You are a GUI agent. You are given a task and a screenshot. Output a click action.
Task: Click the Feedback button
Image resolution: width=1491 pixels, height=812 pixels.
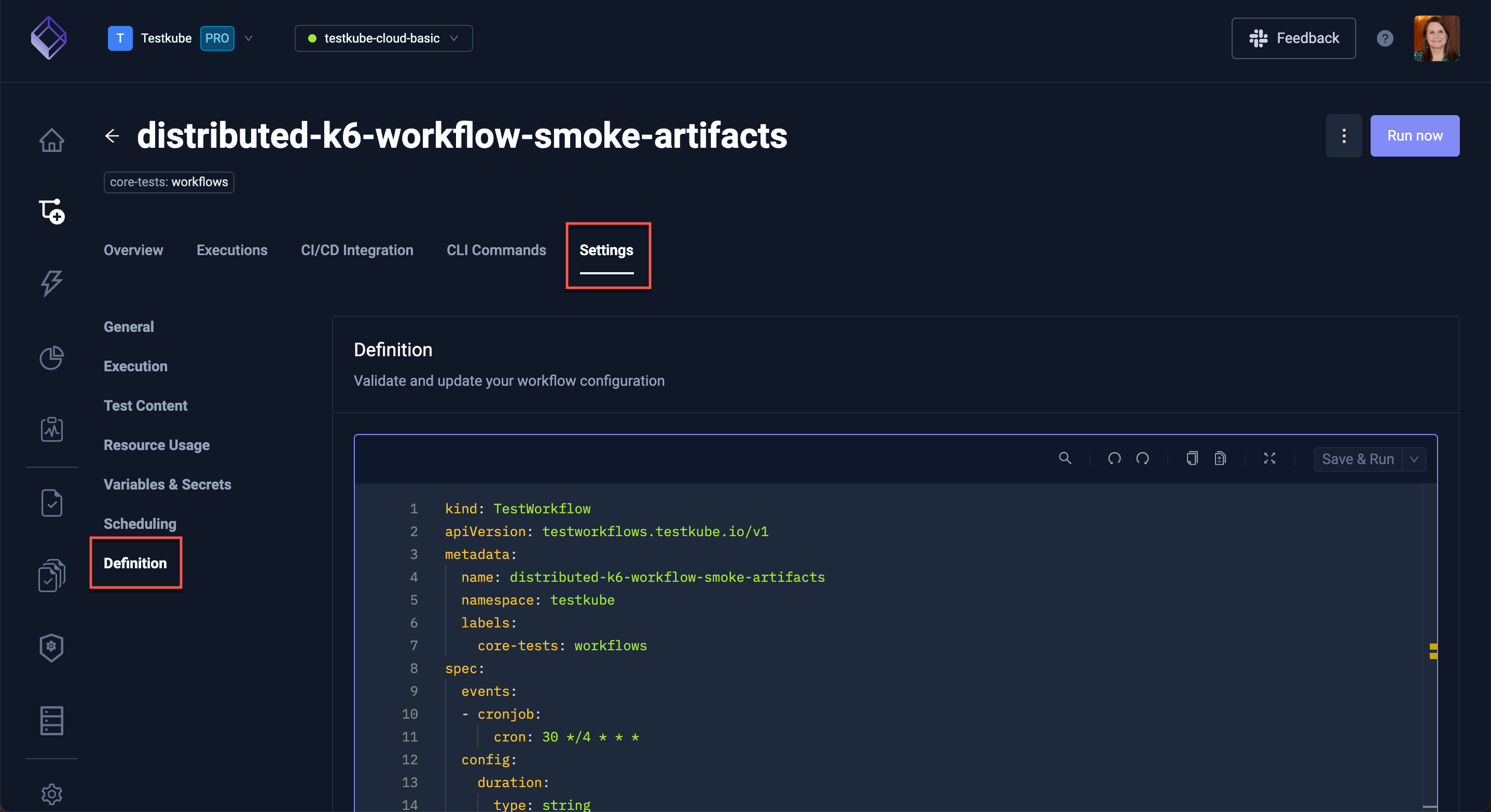(1293, 38)
